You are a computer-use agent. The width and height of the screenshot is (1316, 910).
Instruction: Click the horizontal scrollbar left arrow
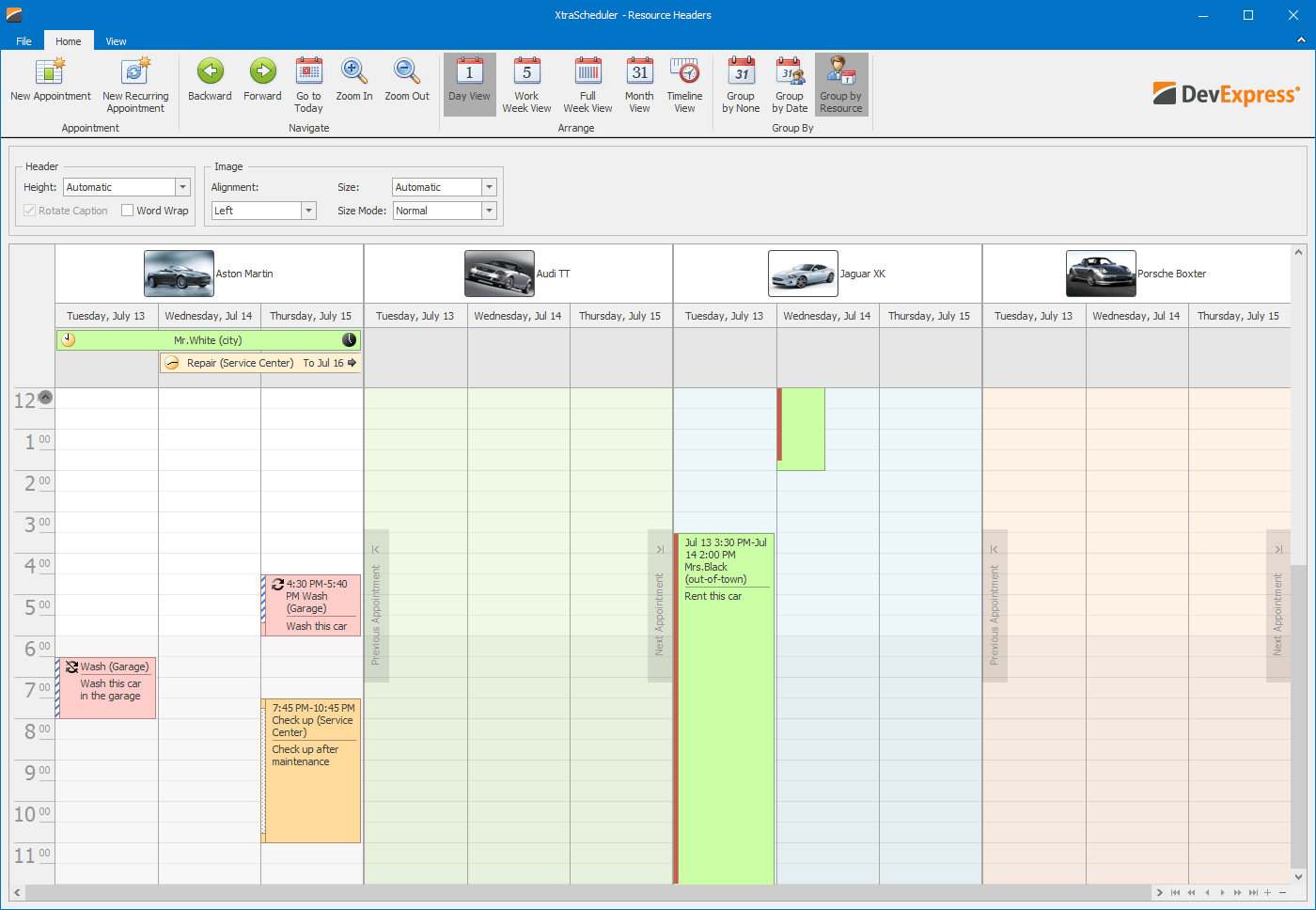pyautogui.click(x=17, y=893)
